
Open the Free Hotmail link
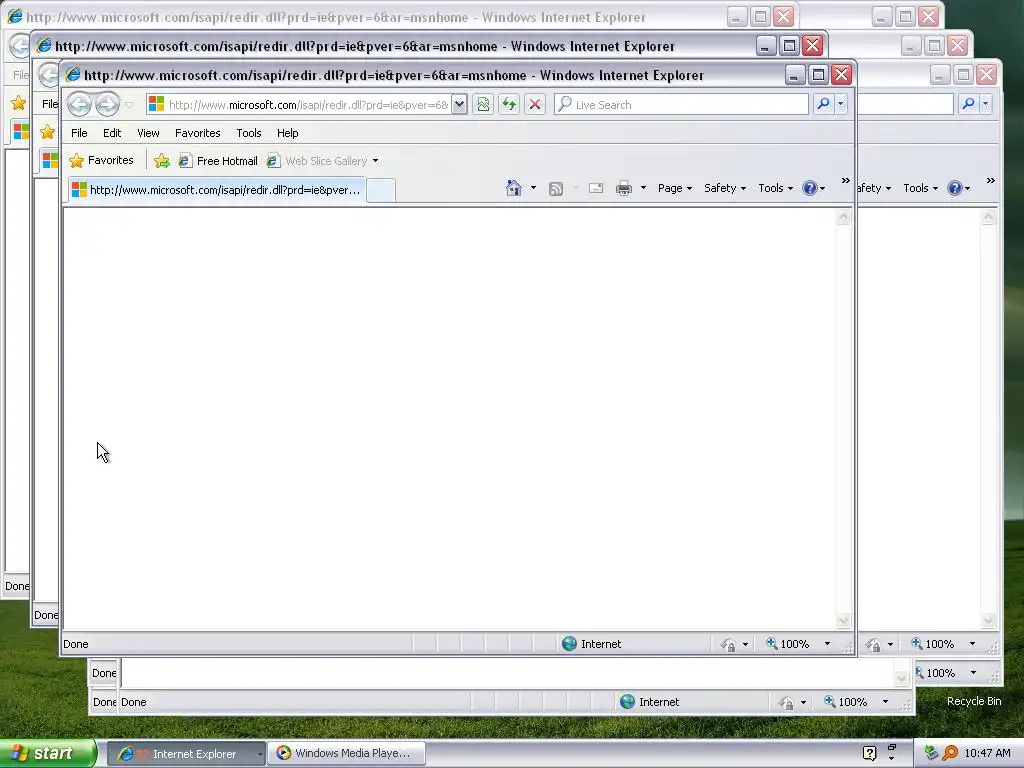click(x=219, y=161)
